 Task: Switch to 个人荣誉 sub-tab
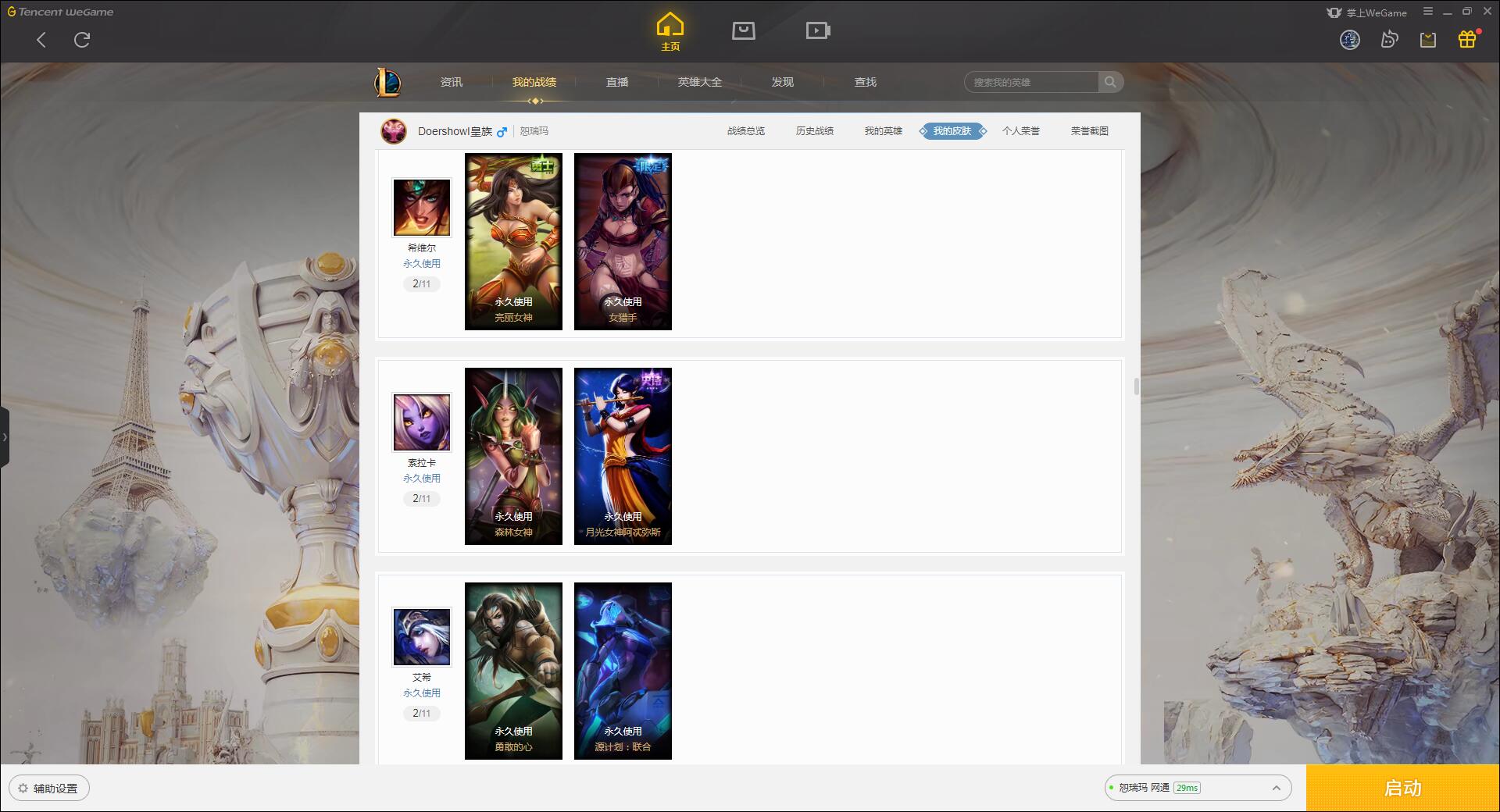(x=1021, y=131)
